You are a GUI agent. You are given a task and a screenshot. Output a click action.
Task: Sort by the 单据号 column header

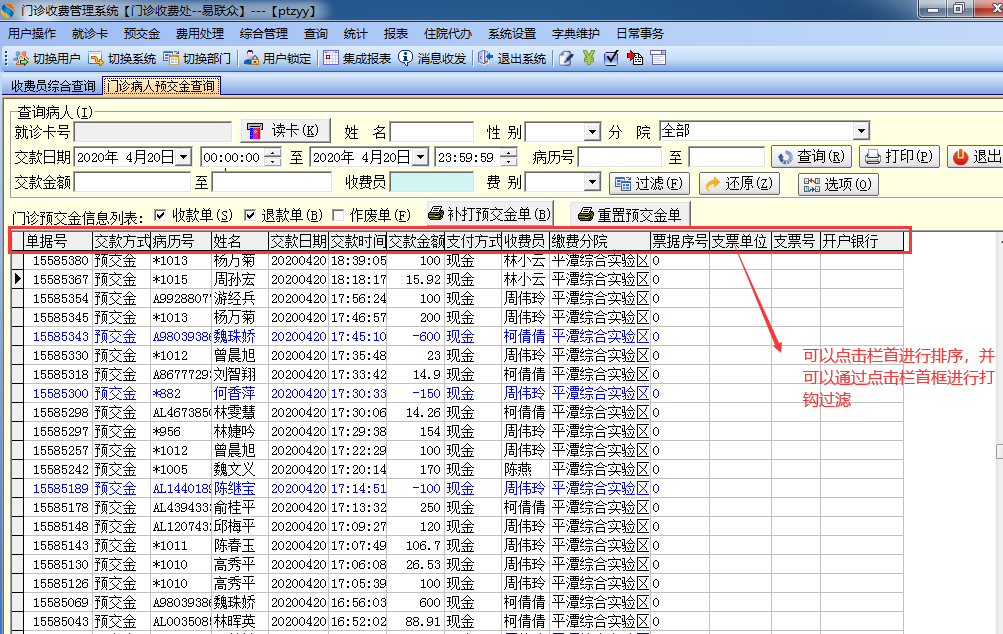click(58, 241)
